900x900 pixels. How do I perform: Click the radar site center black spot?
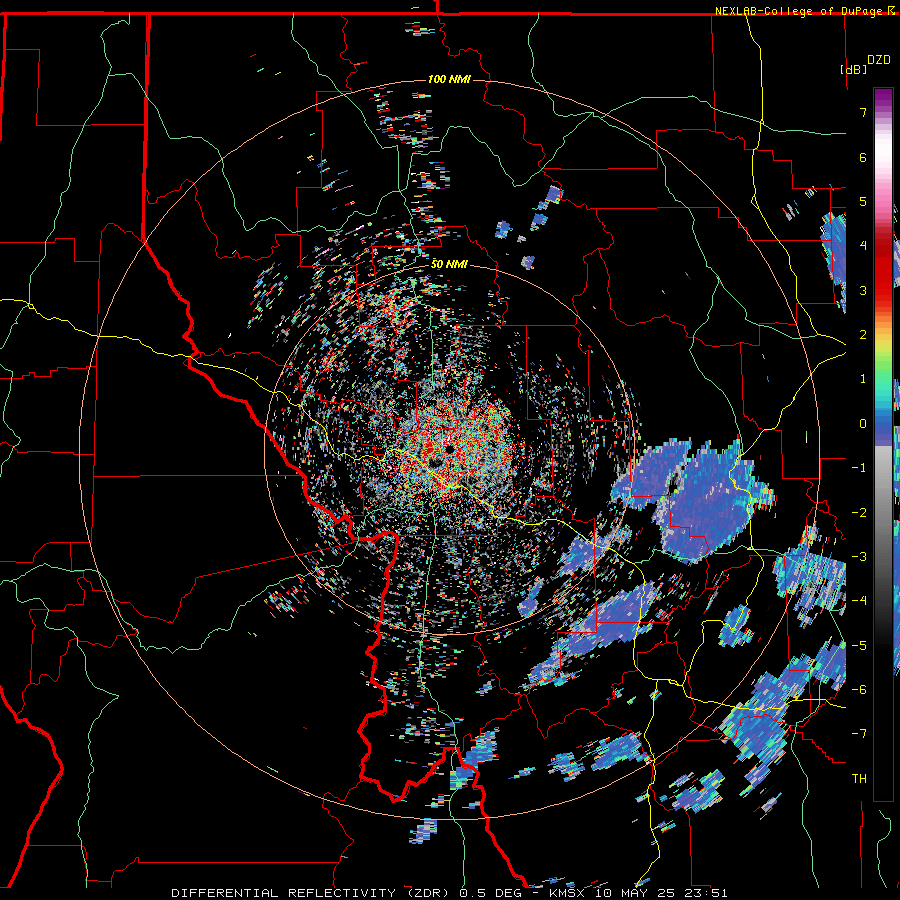[448, 448]
